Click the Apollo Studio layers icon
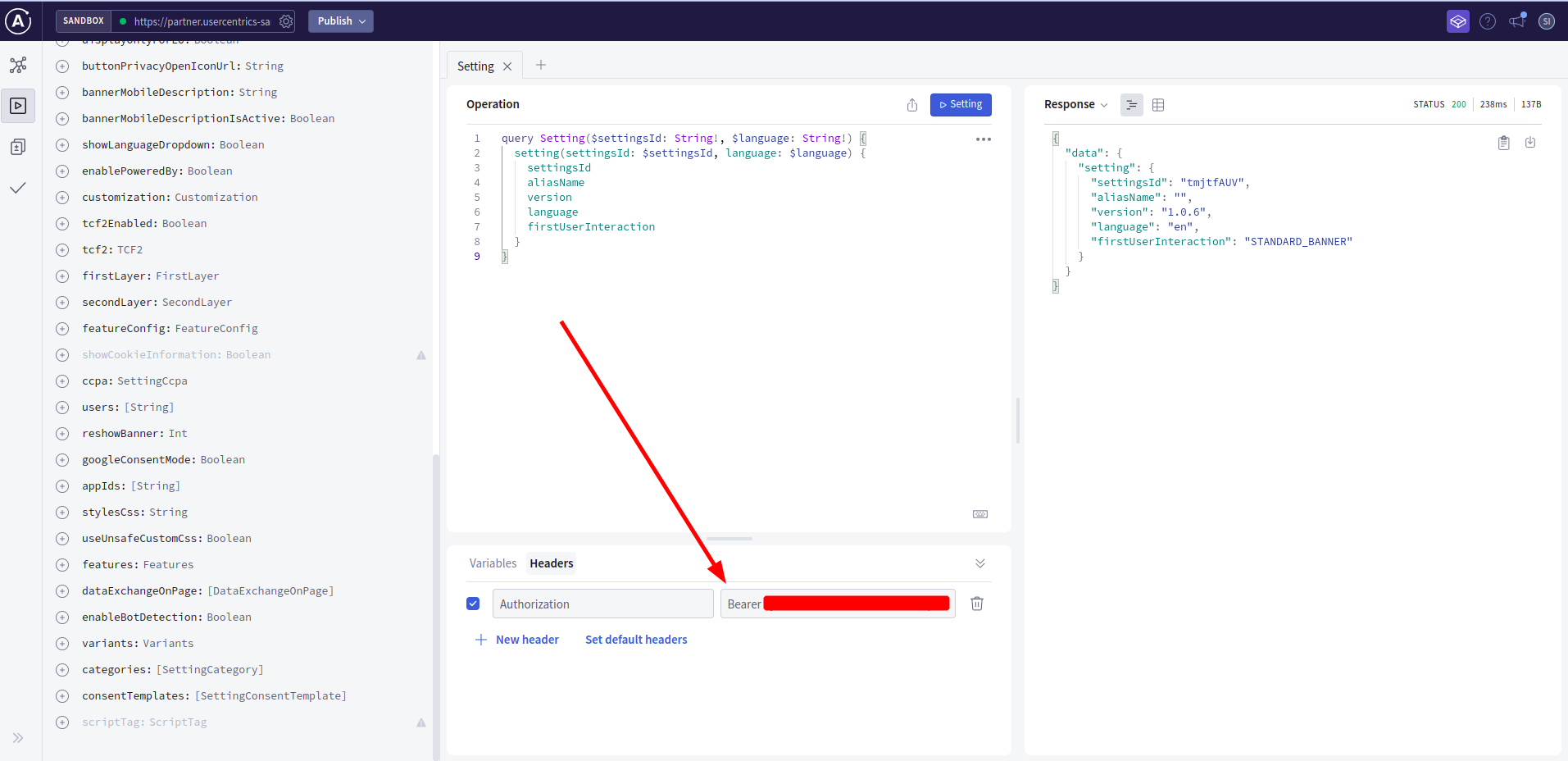This screenshot has width=1568, height=761. click(1458, 21)
